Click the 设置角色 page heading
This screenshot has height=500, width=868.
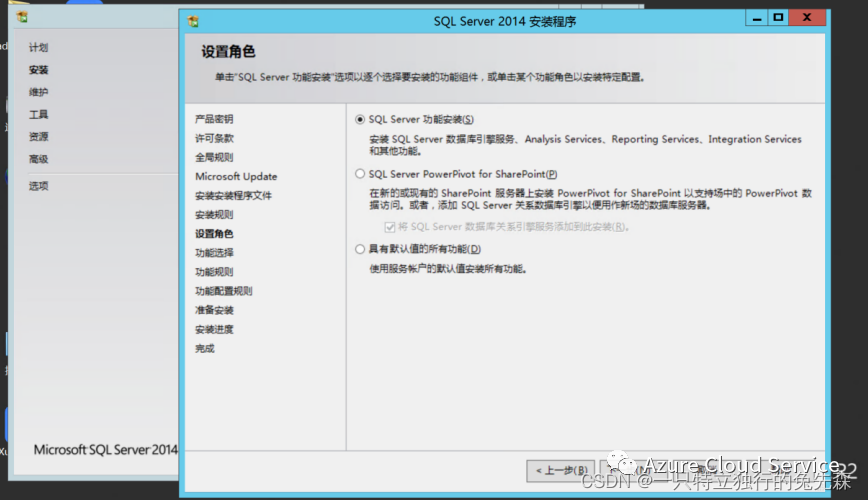(228, 52)
